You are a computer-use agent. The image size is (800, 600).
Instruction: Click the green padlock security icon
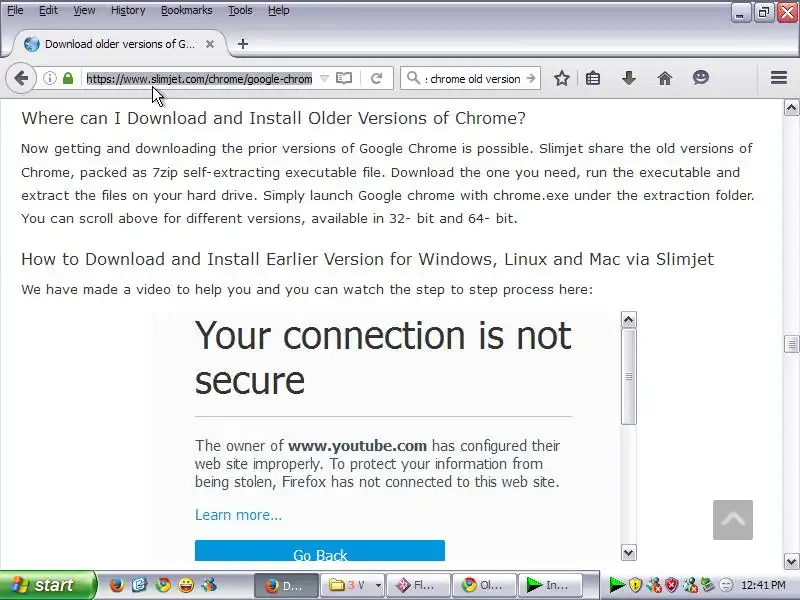[x=68, y=79]
